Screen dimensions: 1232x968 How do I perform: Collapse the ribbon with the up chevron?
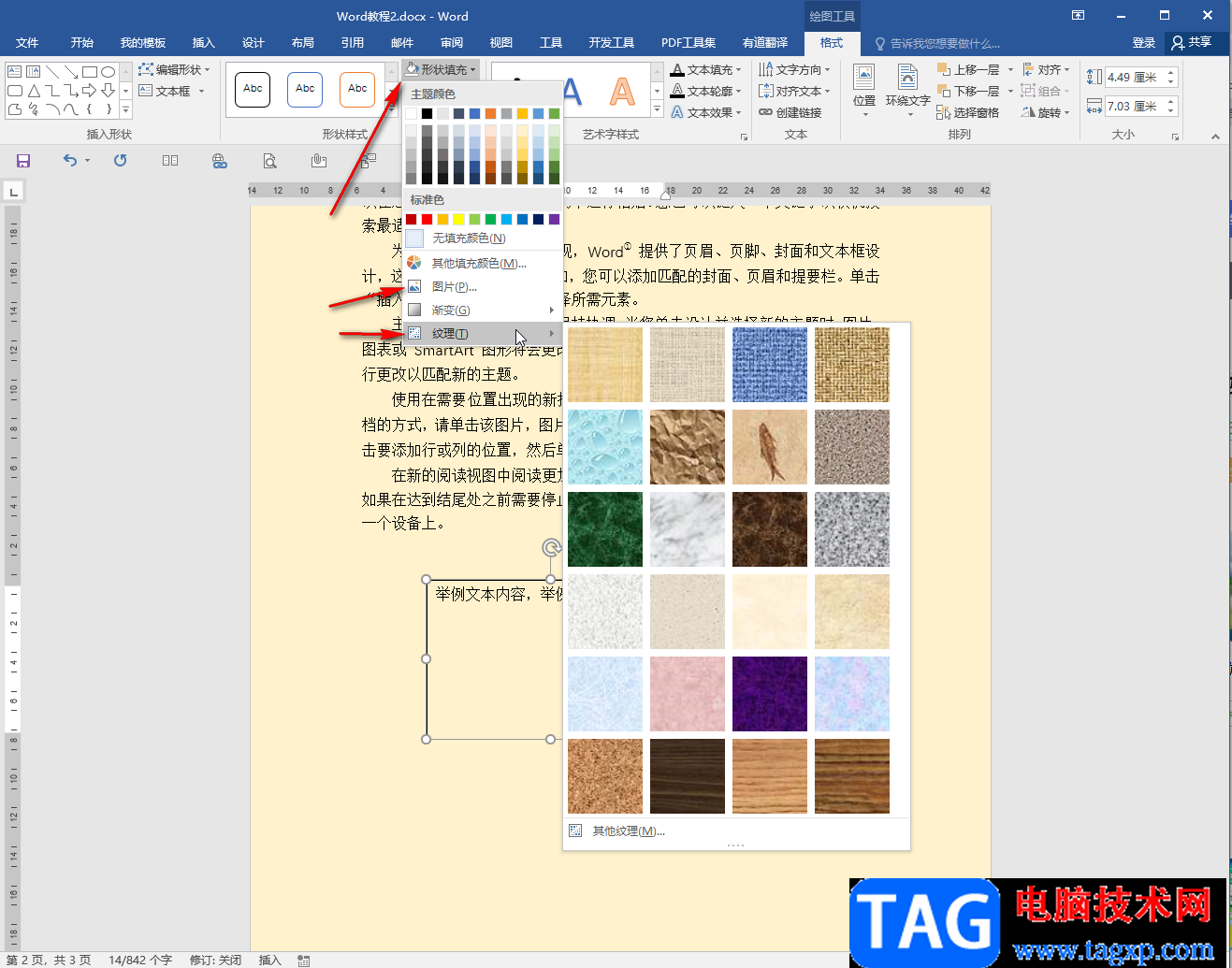click(1215, 137)
